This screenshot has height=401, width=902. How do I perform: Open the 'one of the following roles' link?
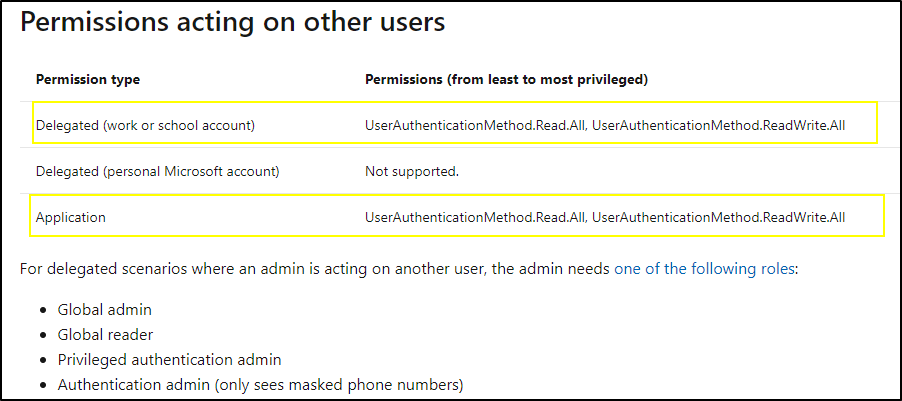[x=704, y=269]
